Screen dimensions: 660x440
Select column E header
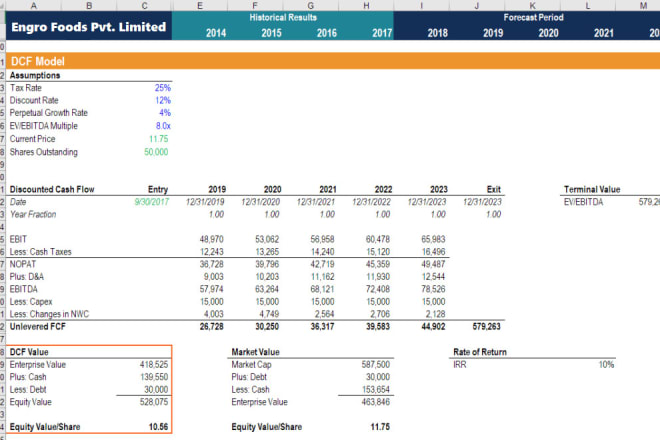click(200, 5)
